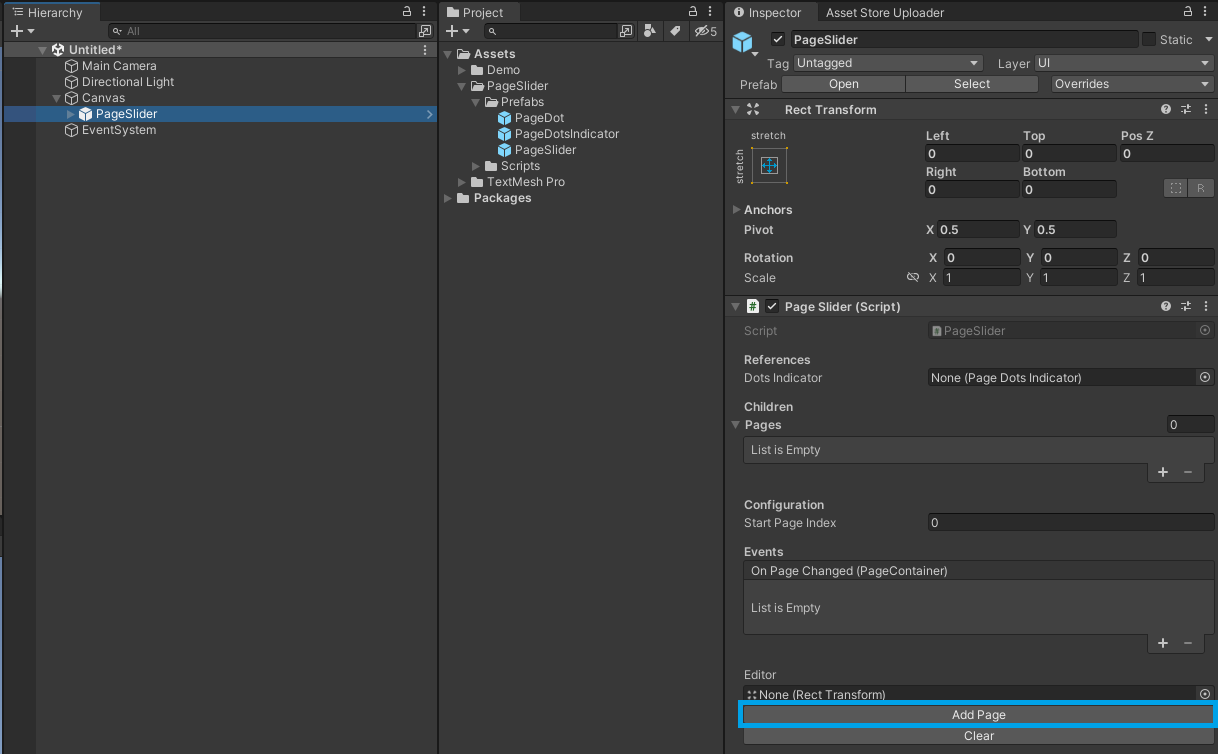
Task: Open Page Slider script preset settings icon
Action: coord(1186,307)
